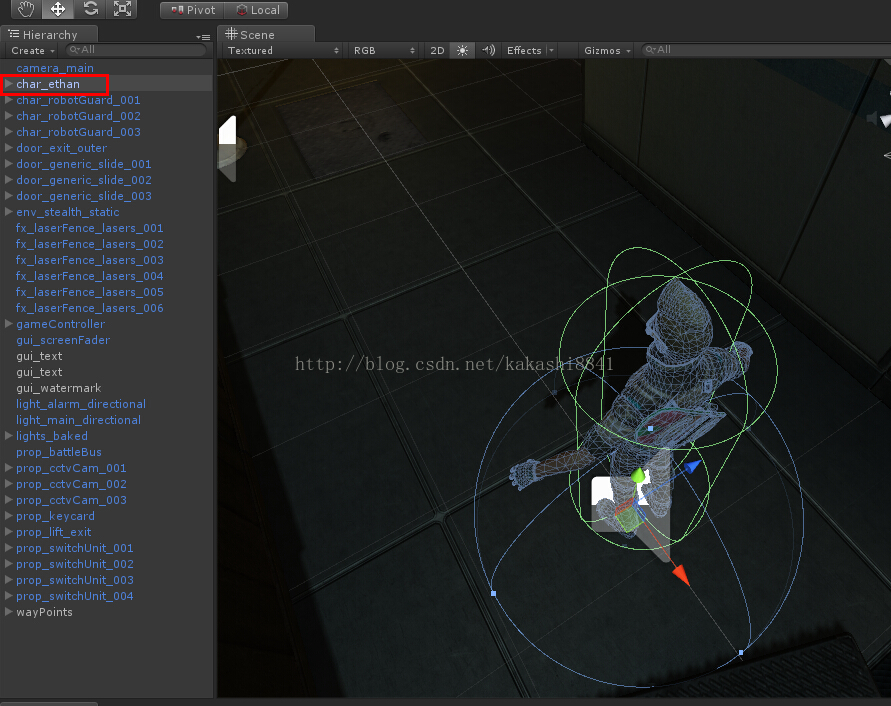Select door_generic_slide_001

pos(84,164)
